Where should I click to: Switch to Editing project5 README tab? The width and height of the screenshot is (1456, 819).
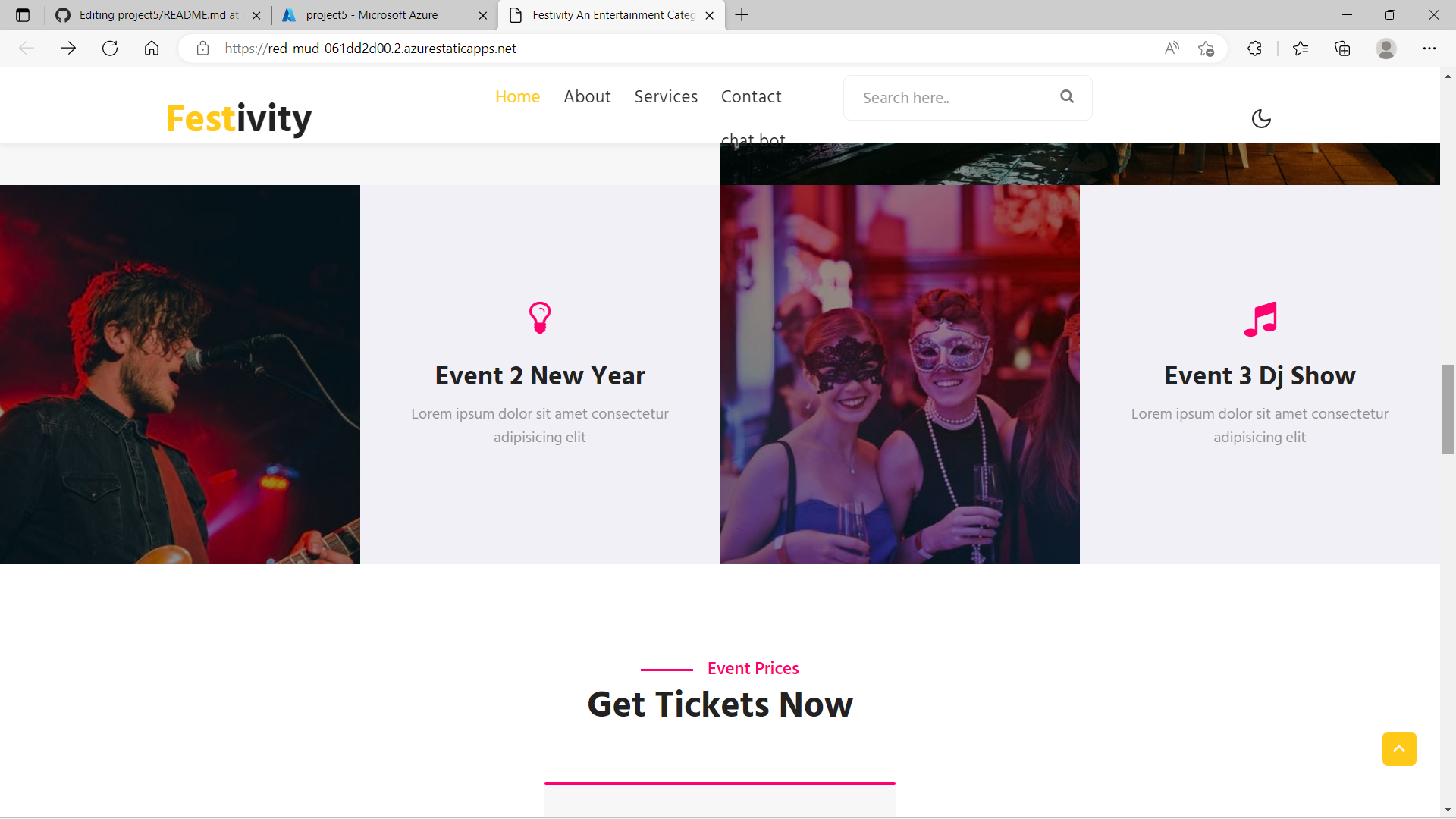click(158, 15)
